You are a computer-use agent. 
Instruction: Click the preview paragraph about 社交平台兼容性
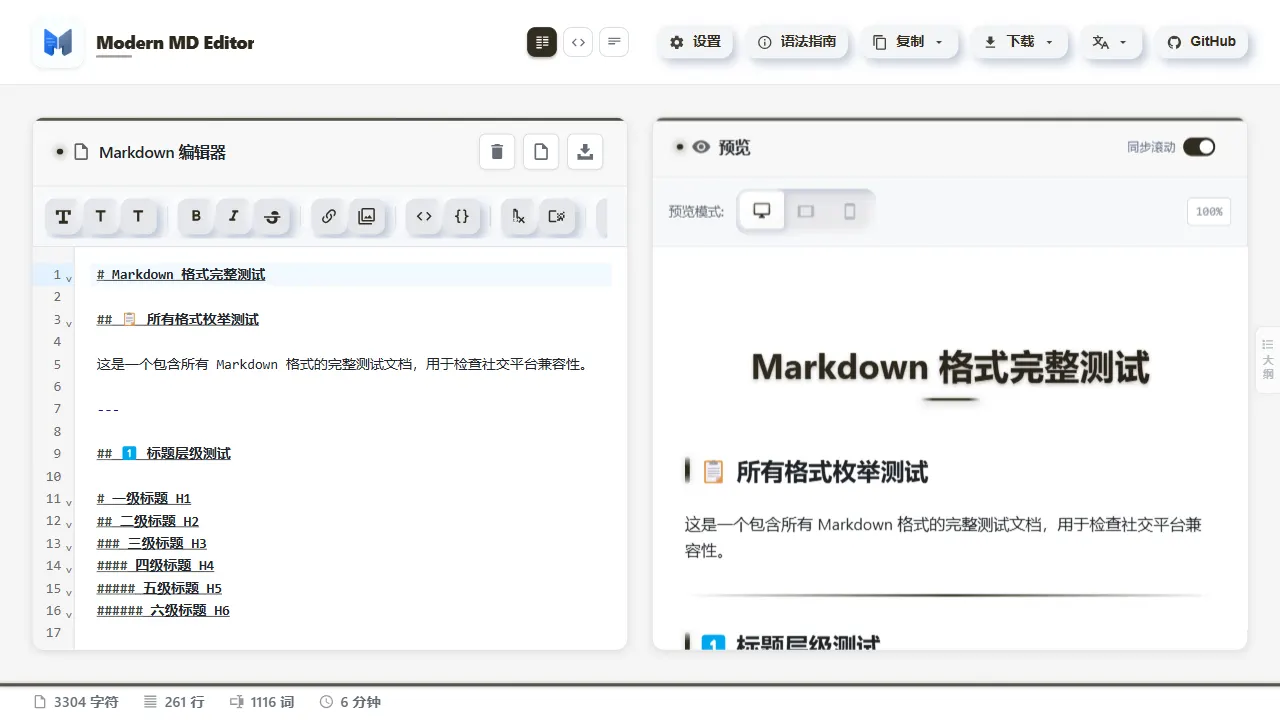943,537
